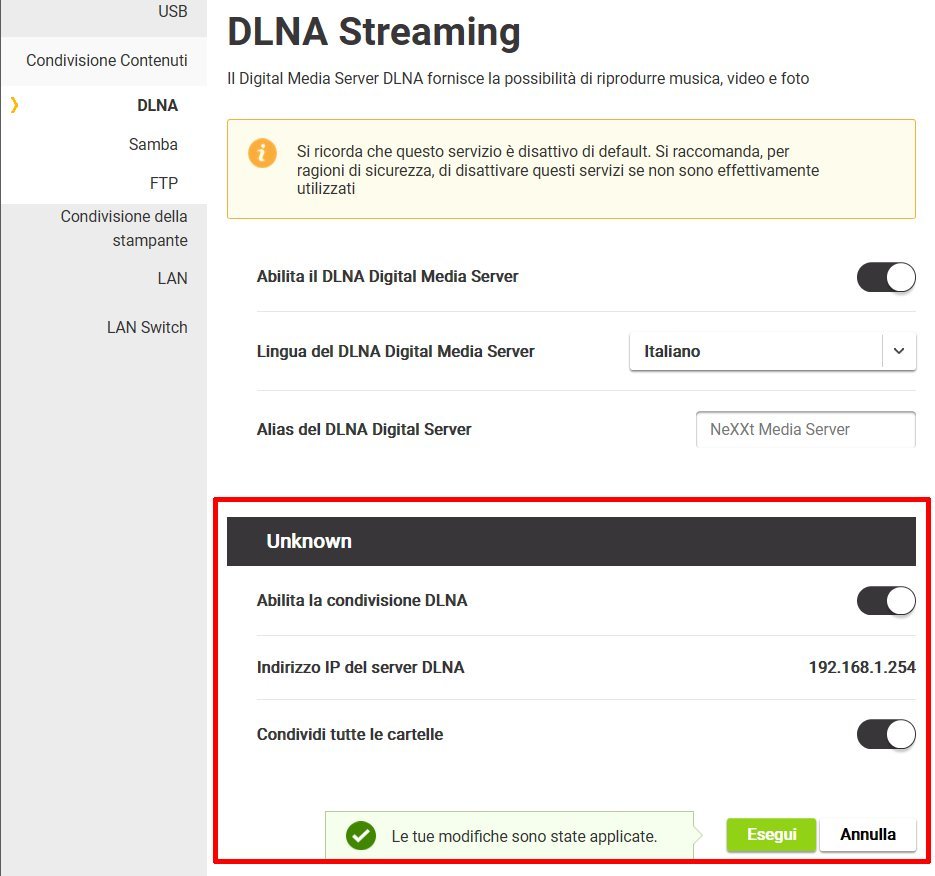
Task: Click 'Le tue modifiche sono state applicate.' message
Action: (524, 836)
